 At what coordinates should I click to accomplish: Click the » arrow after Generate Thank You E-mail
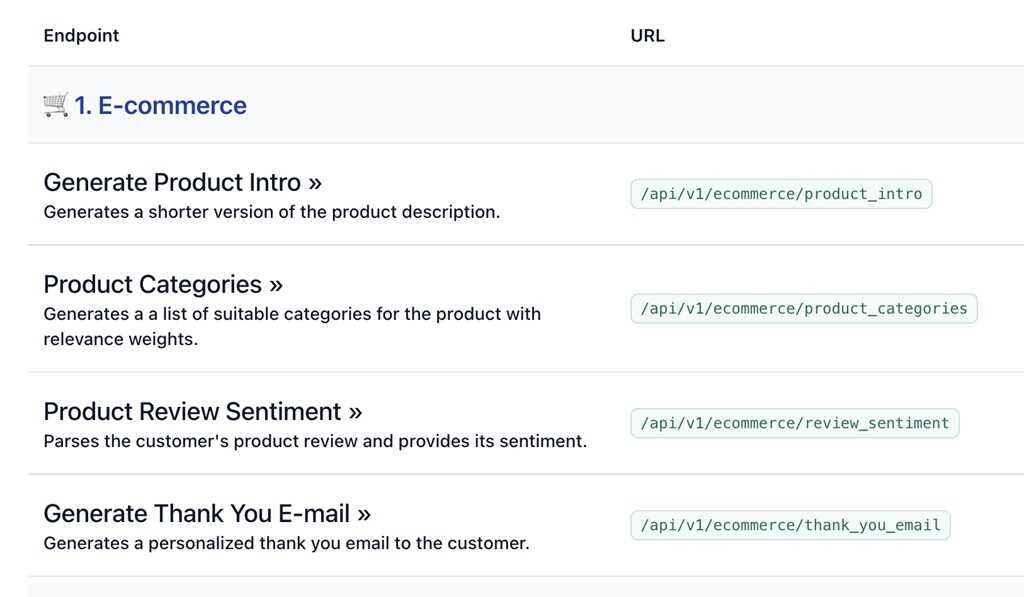364,514
